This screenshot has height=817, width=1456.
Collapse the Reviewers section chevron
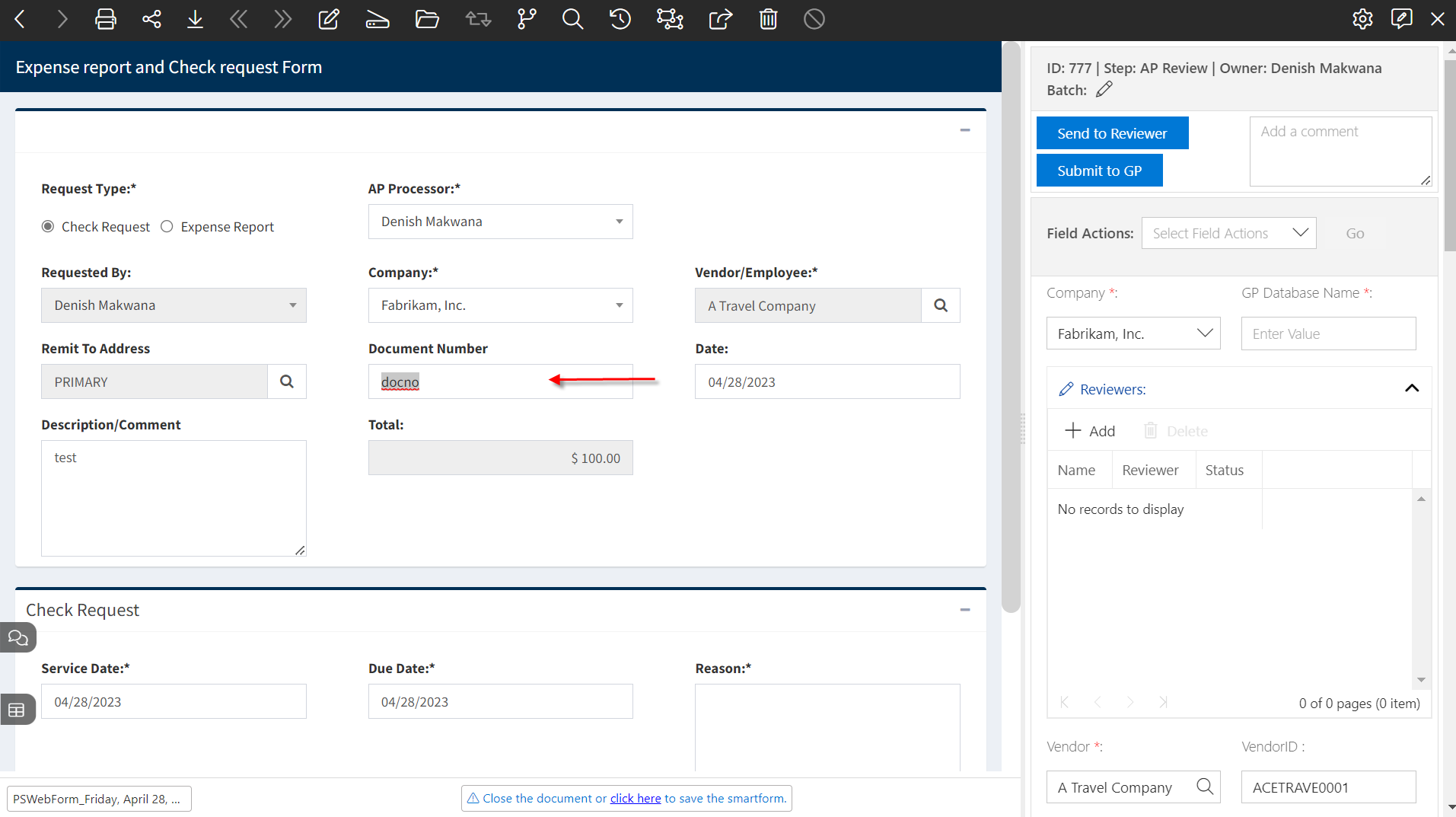click(x=1412, y=388)
